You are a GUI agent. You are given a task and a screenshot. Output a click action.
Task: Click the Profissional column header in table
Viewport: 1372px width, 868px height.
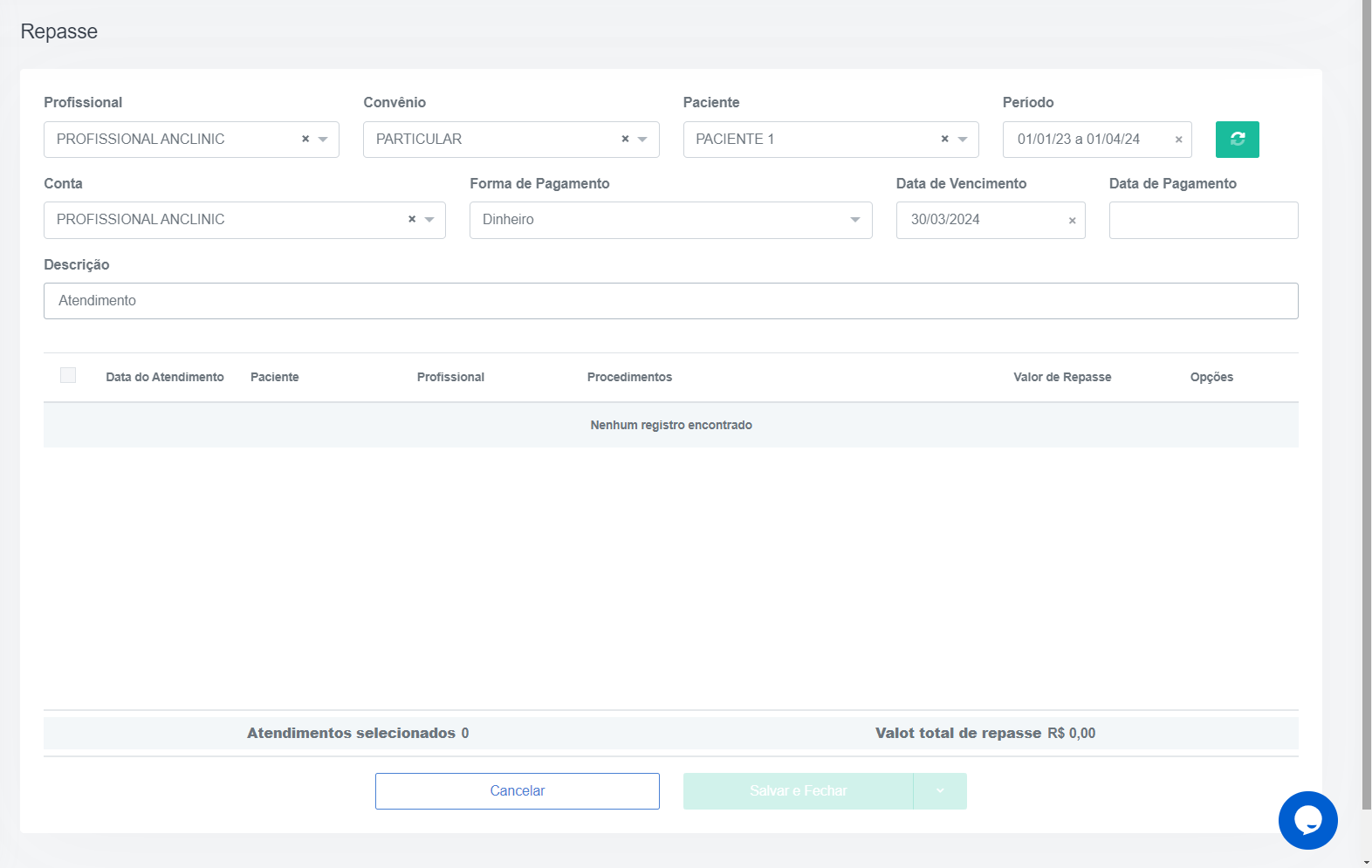450,377
